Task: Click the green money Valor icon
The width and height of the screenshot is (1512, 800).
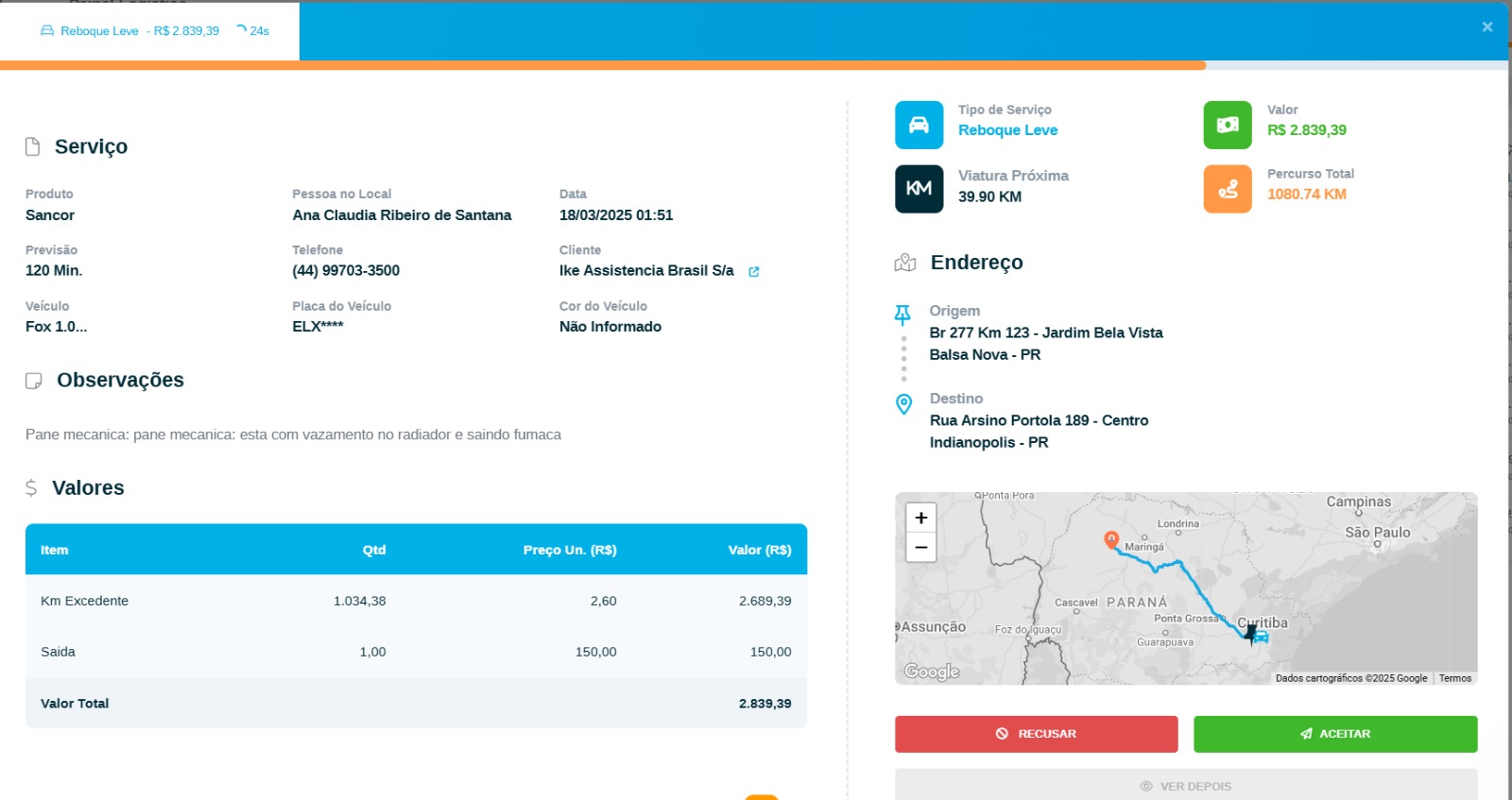Action: [x=1228, y=125]
